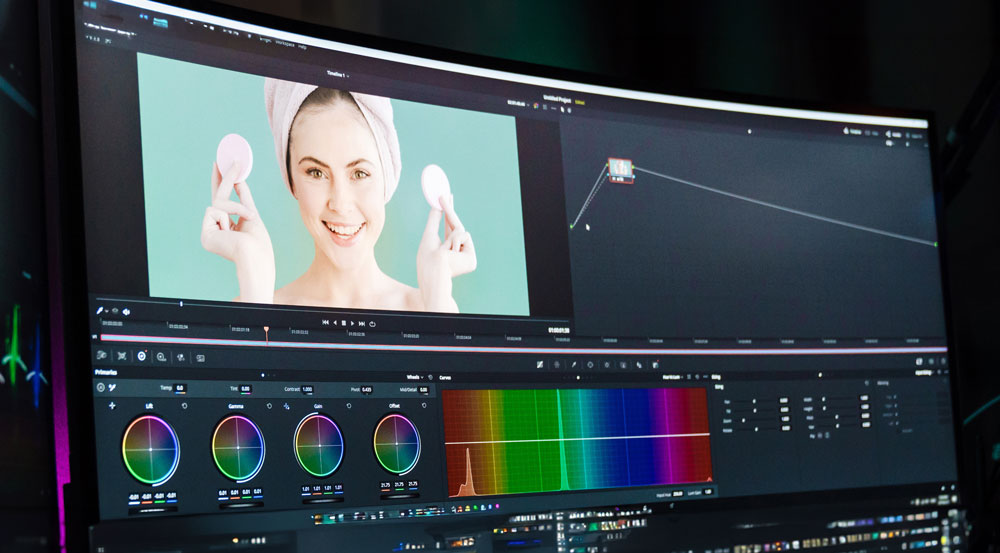The height and width of the screenshot is (553, 1000).
Task: Open the Key palette icon
Action: [x=655, y=365]
